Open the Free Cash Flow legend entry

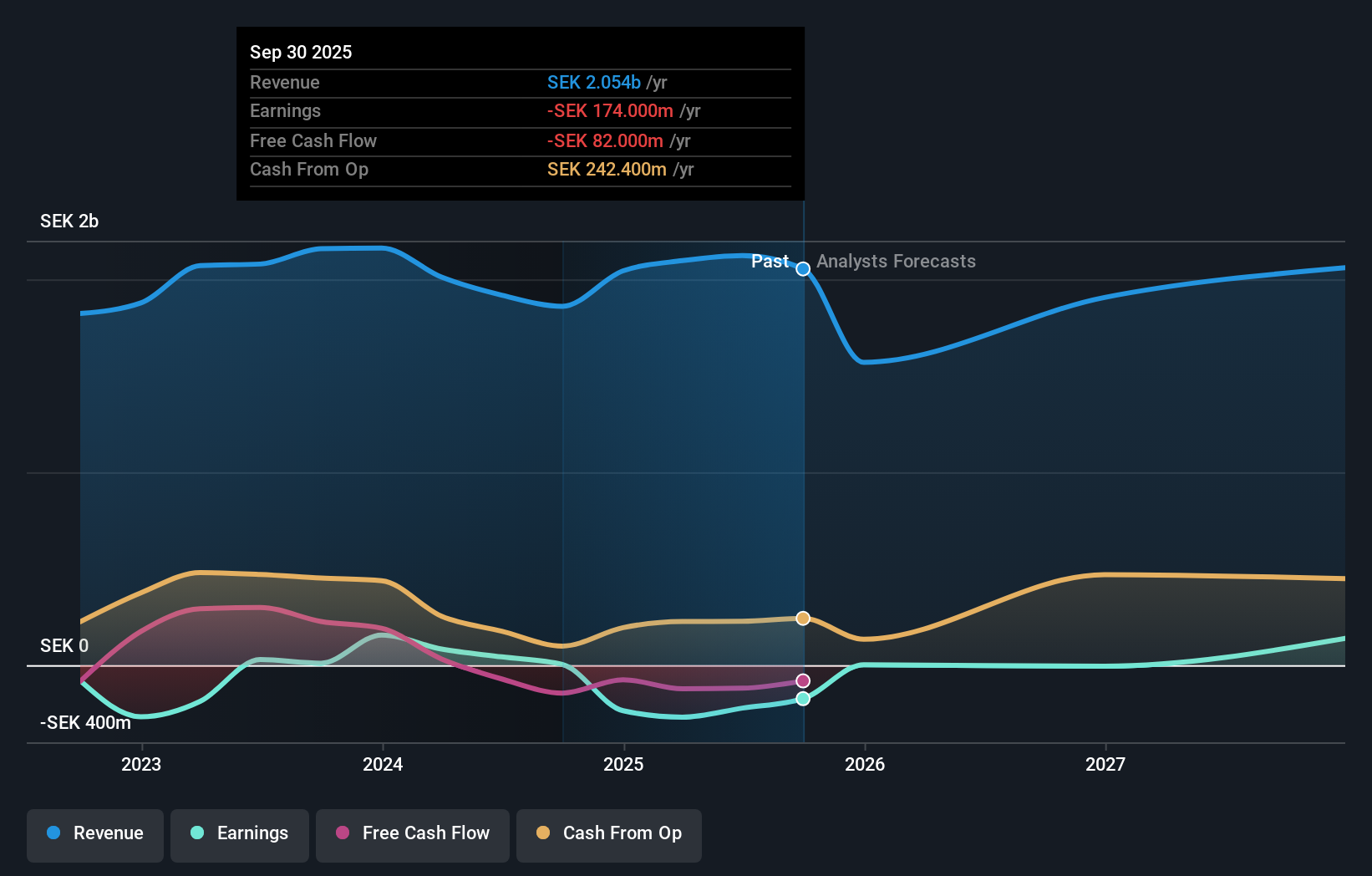pos(413,833)
